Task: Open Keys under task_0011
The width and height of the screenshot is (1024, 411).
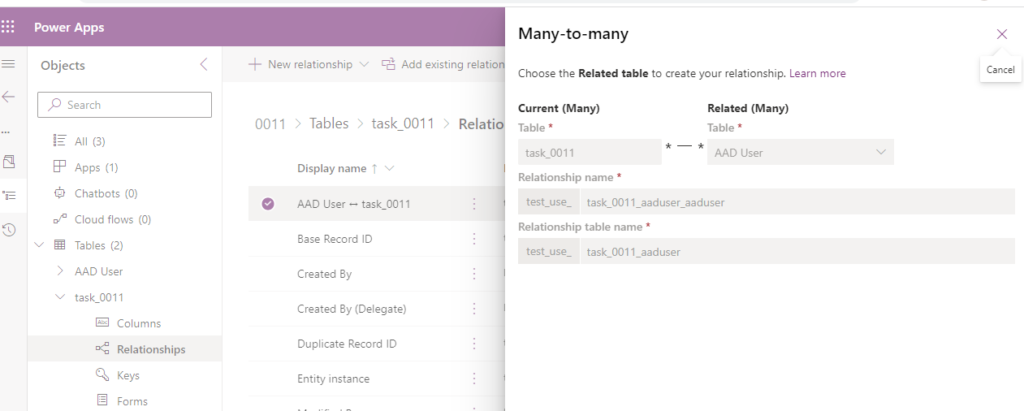Action: pos(128,375)
